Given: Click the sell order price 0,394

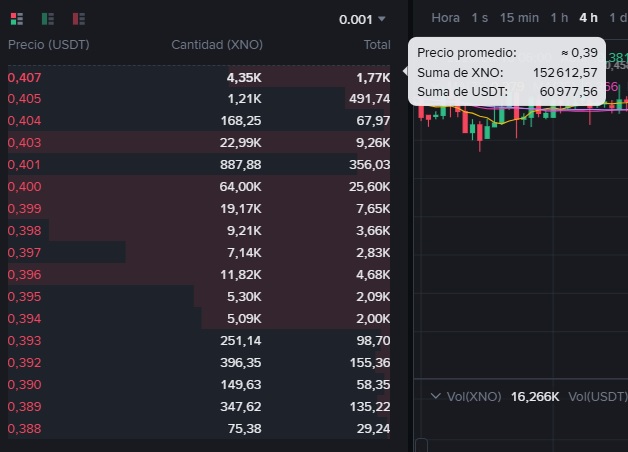Looking at the screenshot, I should [x=24, y=319].
